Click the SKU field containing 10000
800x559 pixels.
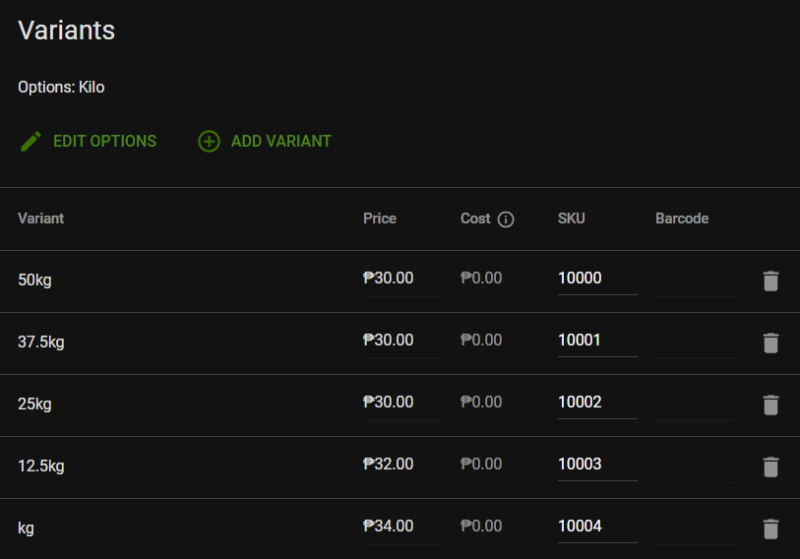pos(596,278)
